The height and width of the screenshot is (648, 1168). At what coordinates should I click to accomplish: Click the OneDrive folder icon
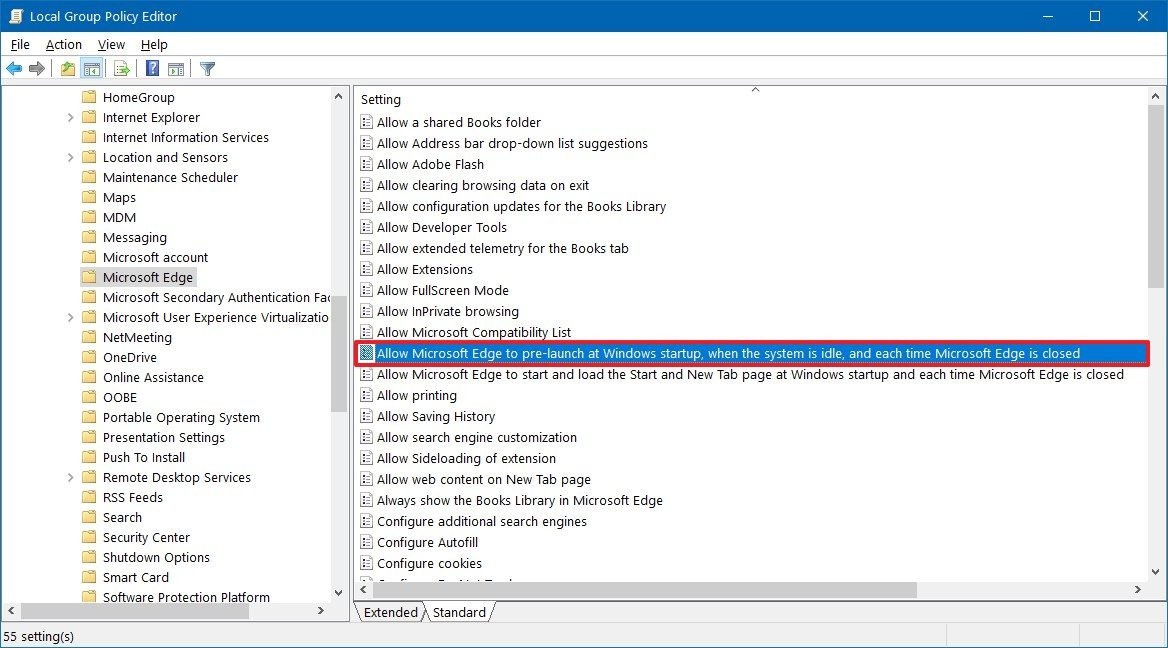89,358
